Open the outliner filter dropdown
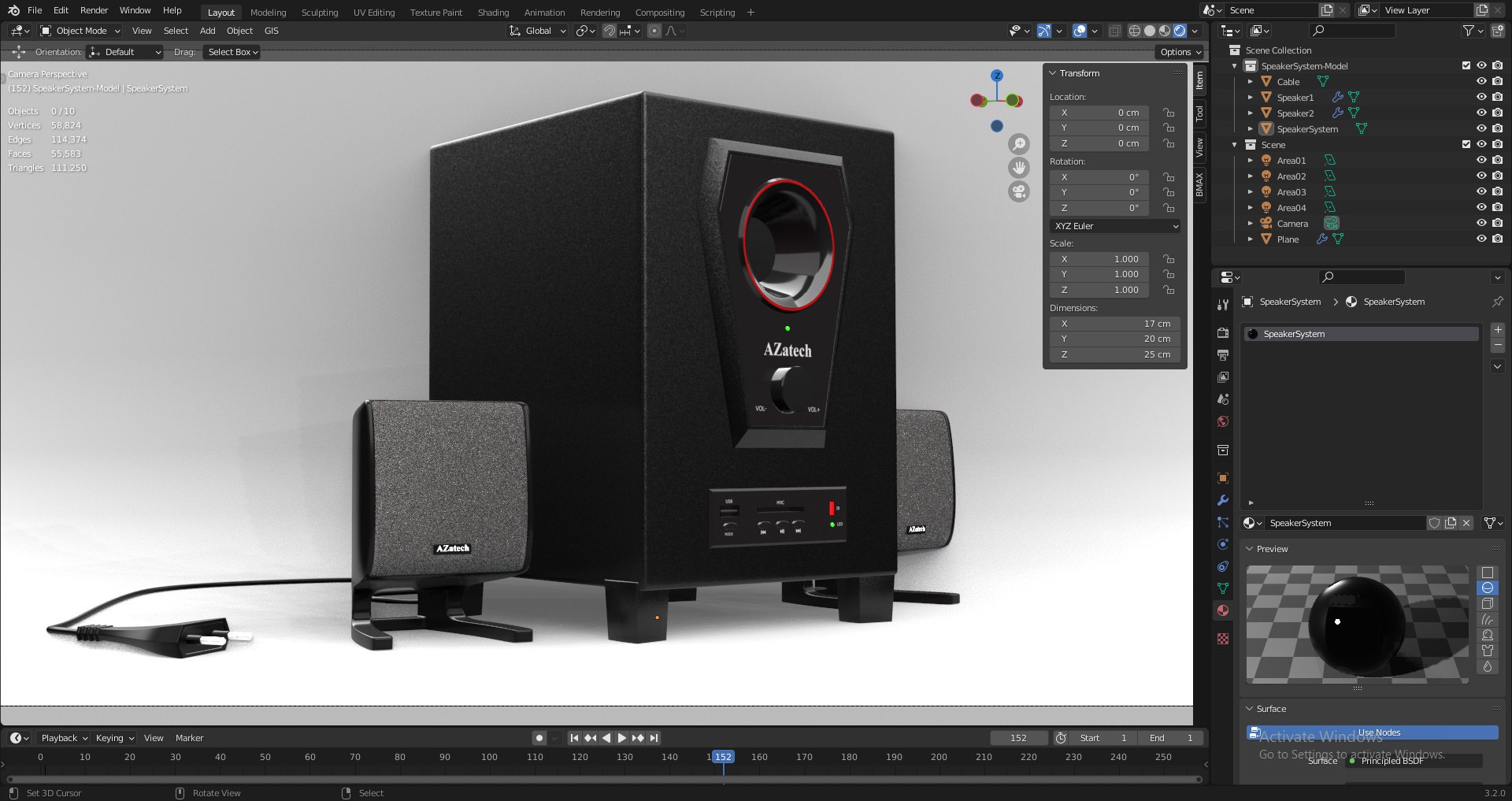The image size is (1512, 801). tap(1473, 31)
